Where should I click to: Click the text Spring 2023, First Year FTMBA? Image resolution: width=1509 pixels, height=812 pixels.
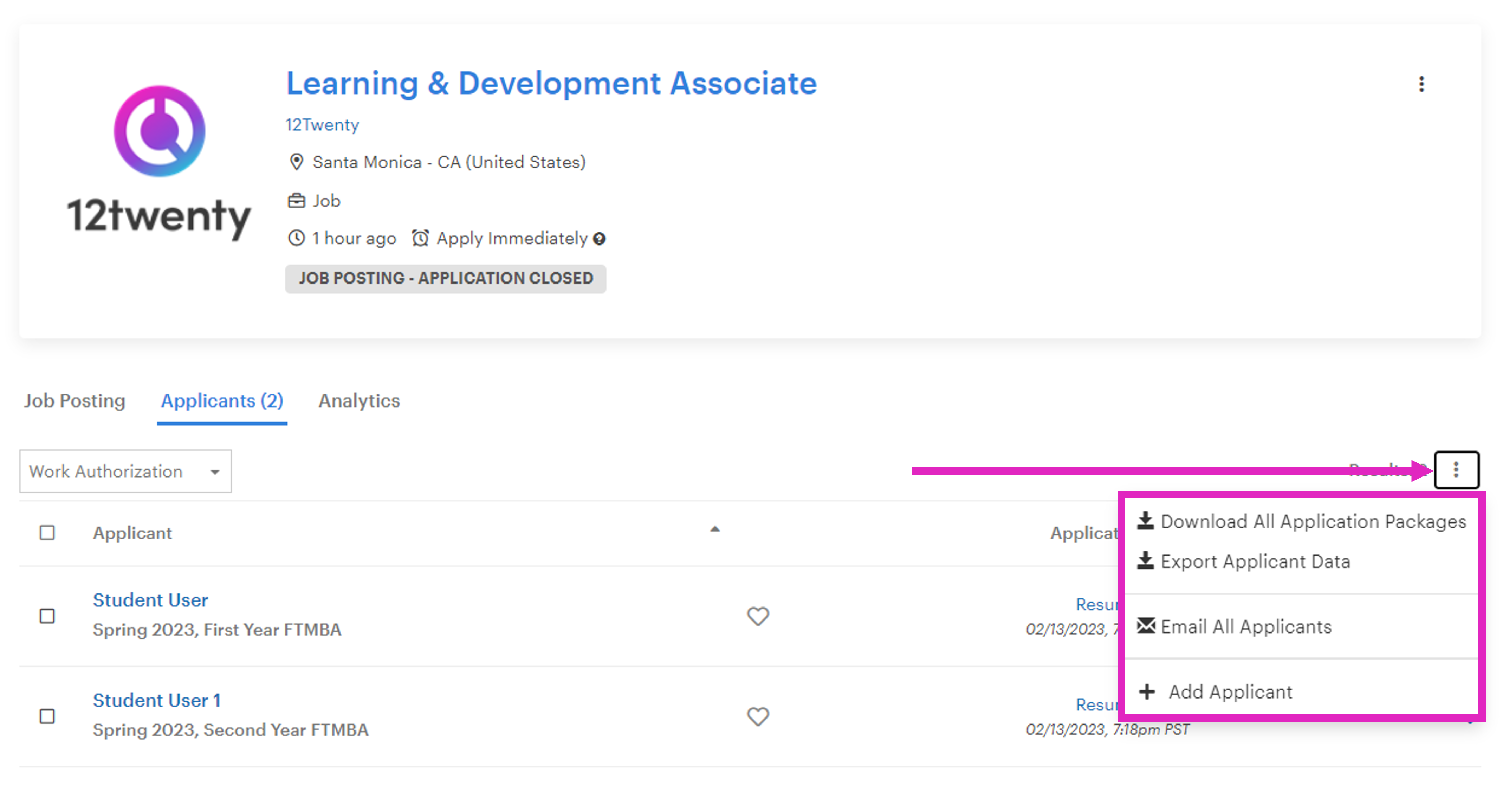217,630
